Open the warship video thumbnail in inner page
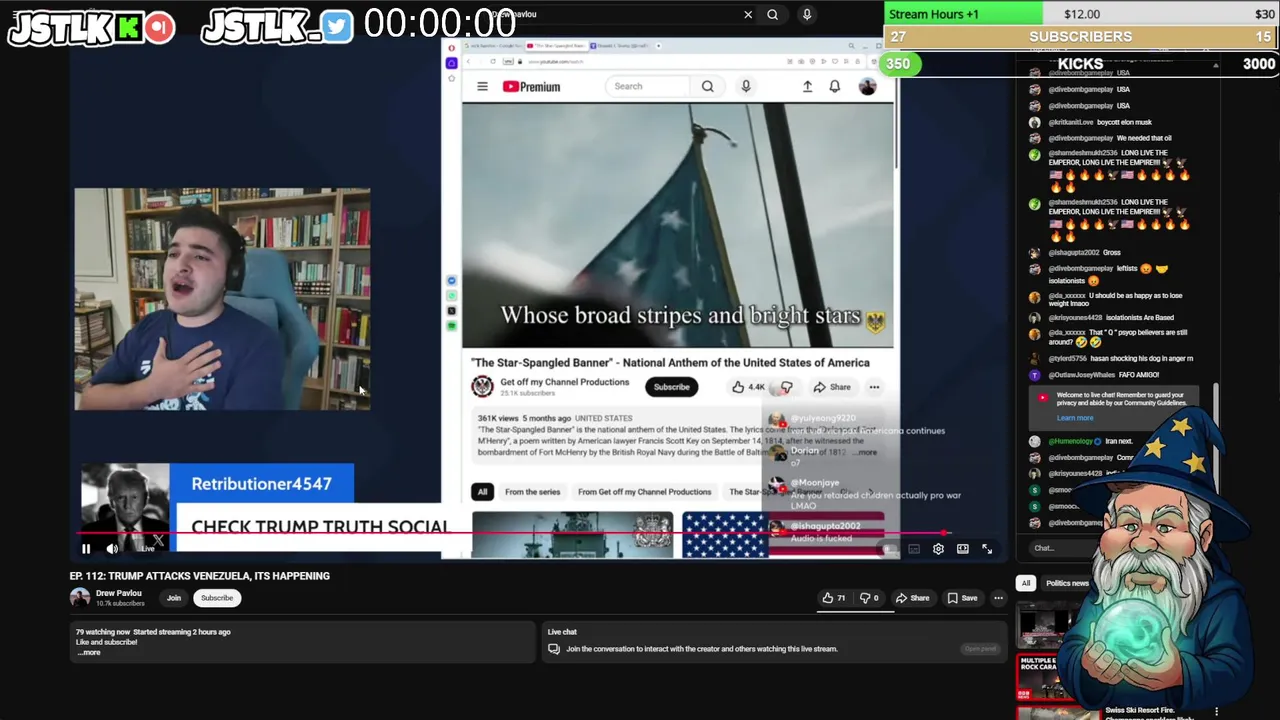1280x720 pixels. click(x=573, y=535)
